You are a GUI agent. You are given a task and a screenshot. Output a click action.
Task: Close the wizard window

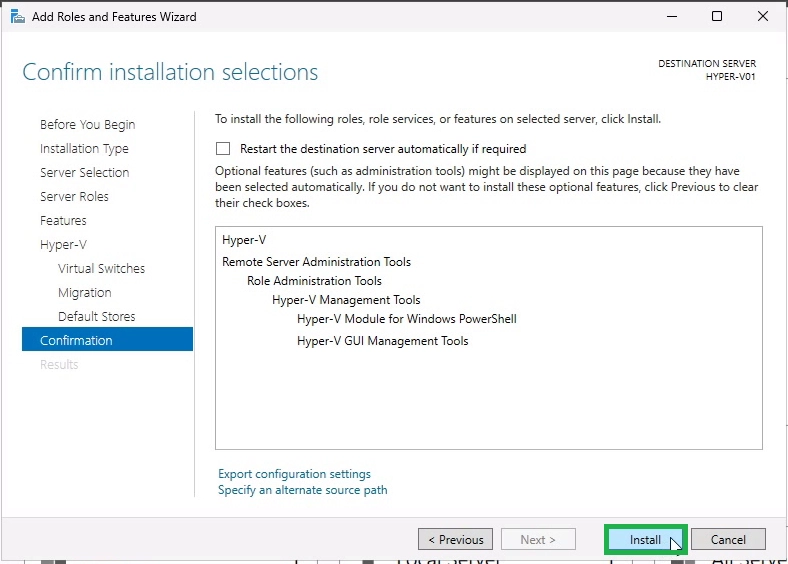pos(763,17)
